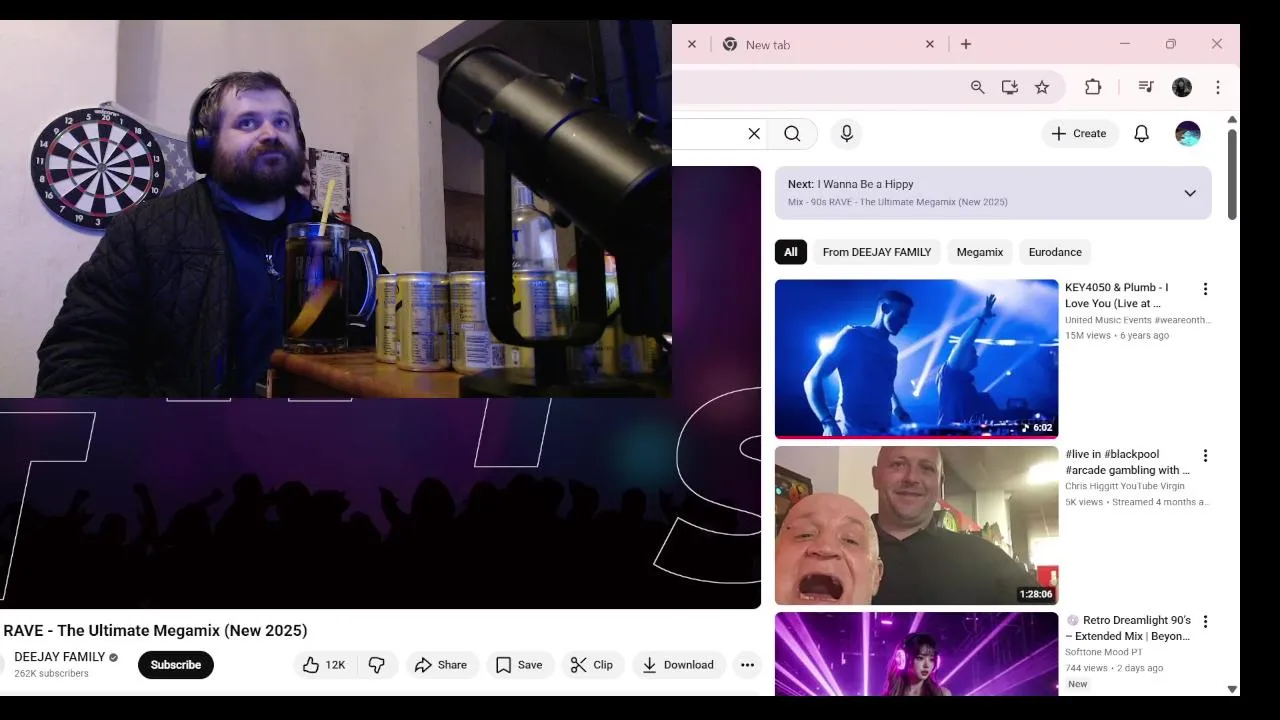The width and height of the screenshot is (1280, 720).
Task: Select the Eurodance filter chip
Action: point(1055,252)
